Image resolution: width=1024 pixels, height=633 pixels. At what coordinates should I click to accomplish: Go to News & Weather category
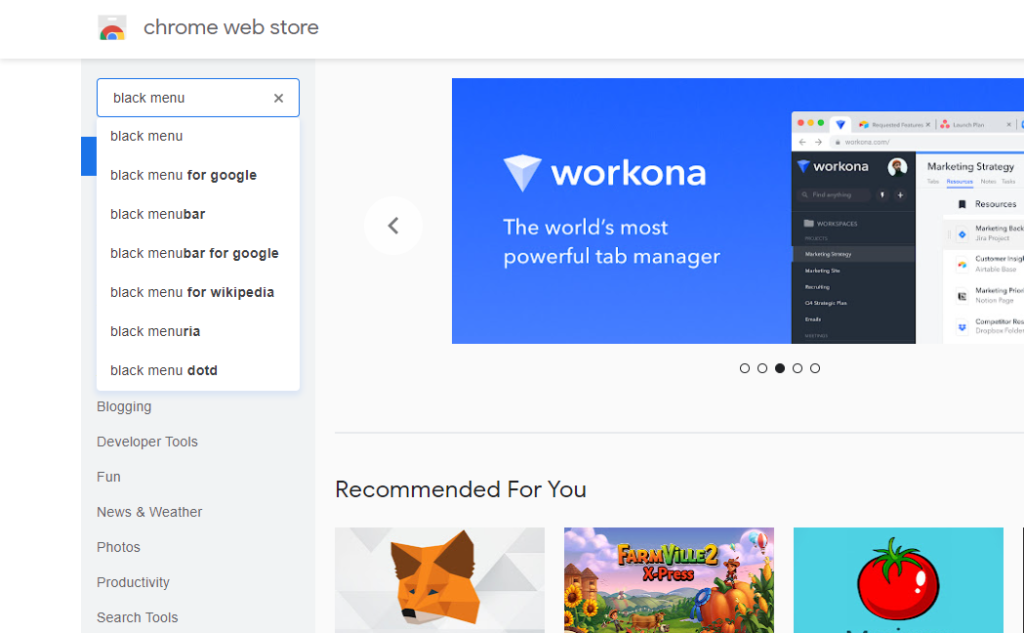tap(149, 512)
